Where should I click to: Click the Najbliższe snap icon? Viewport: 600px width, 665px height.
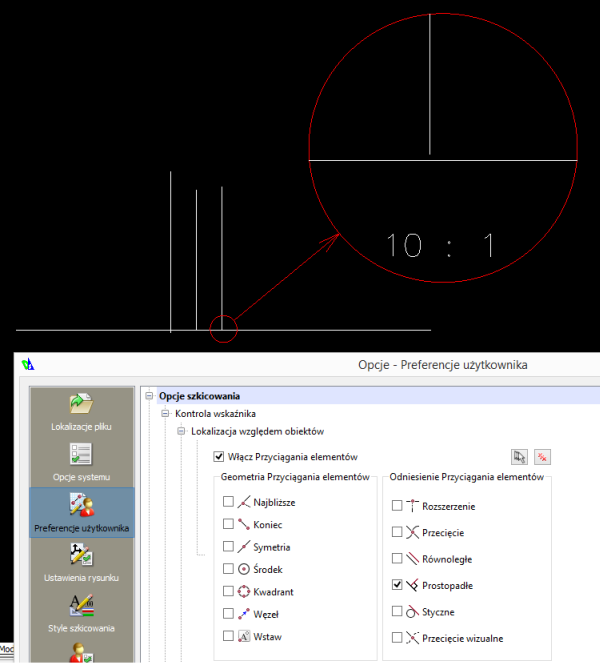click(x=244, y=502)
